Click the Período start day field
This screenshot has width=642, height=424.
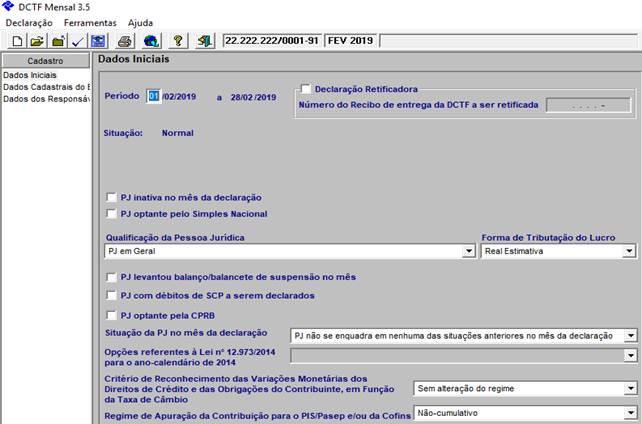click(x=154, y=96)
